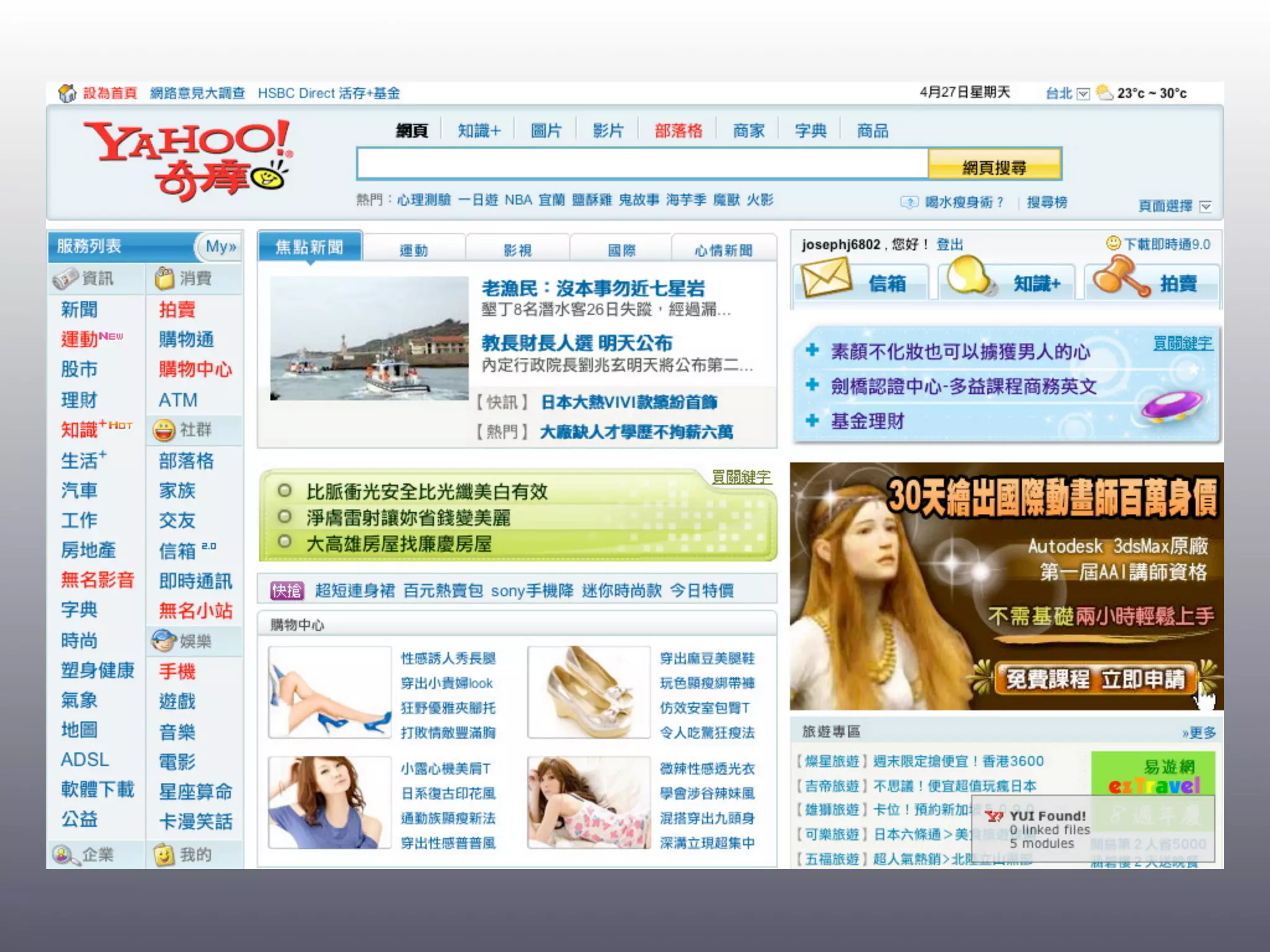Select the 部落格 search tab
1270x952 pixels.
pos(678,131)
